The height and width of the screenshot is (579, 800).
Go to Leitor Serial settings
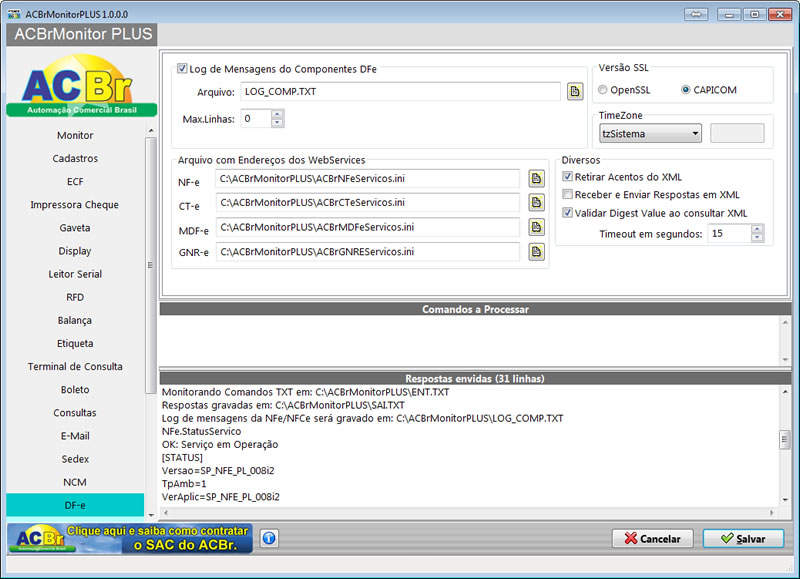[x=75, y=274]
